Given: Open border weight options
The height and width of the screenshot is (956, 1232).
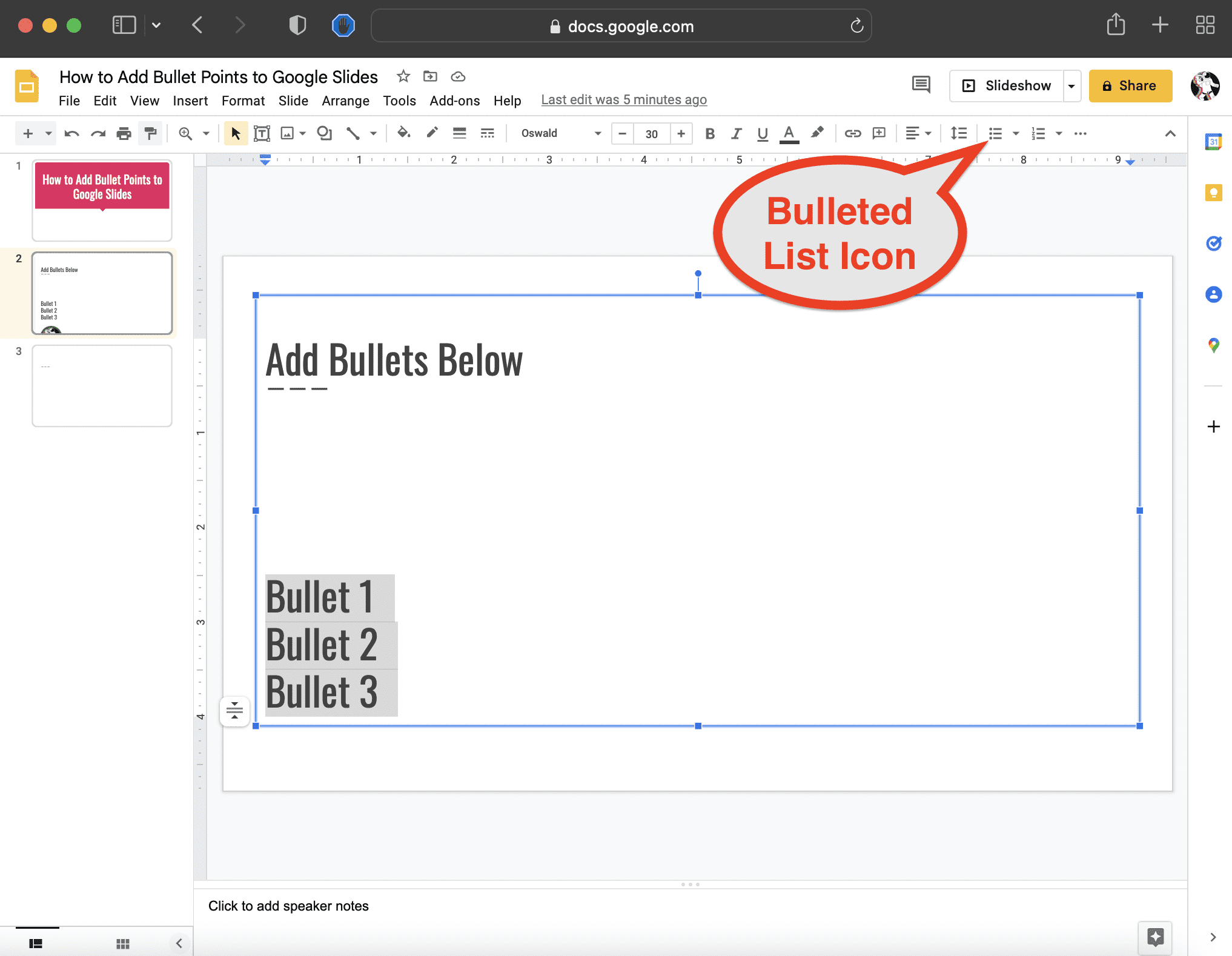Looking at the screenshot, I should pyautogui.click(x=460, y=133).
